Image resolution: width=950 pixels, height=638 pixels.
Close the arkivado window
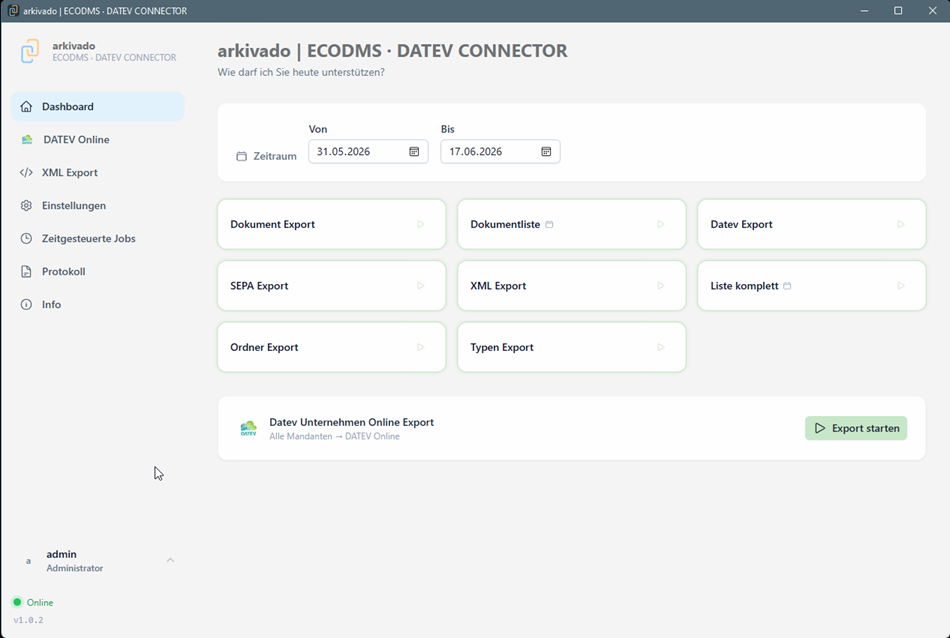(932, 11)
